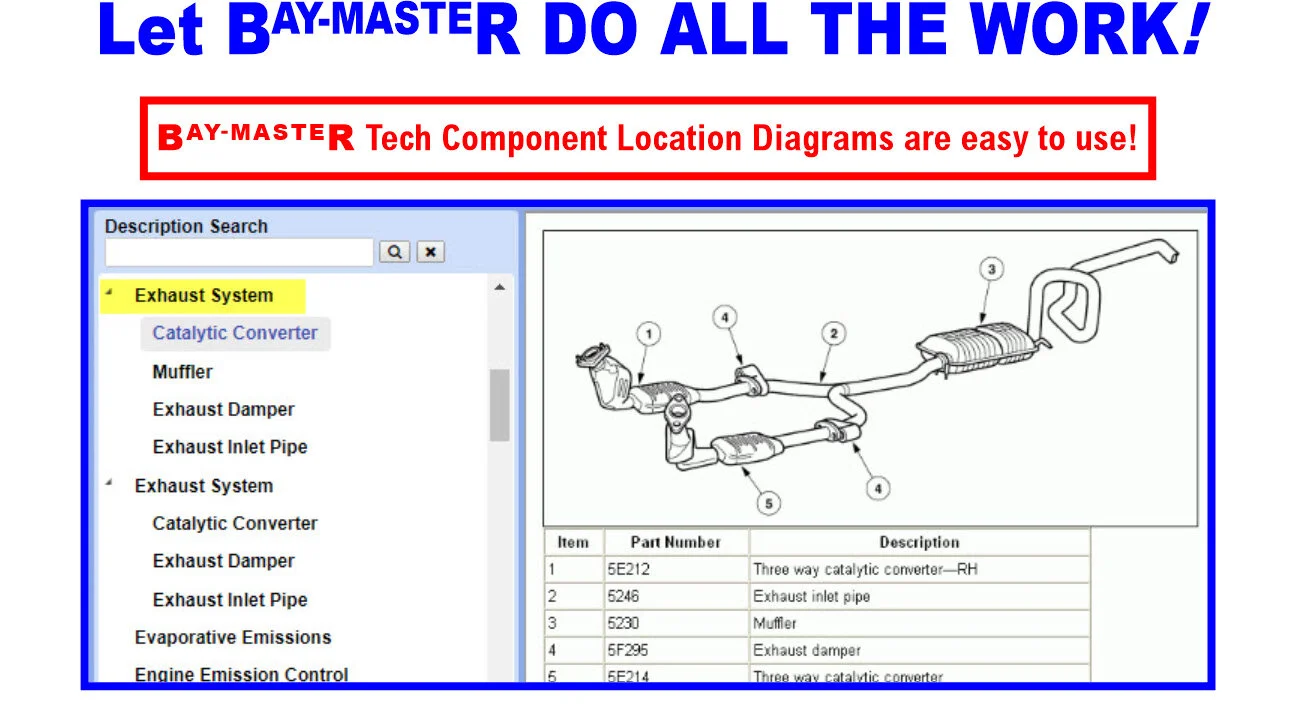Click the 'Exhaust damper' table description cell

[x=919, y=651]
